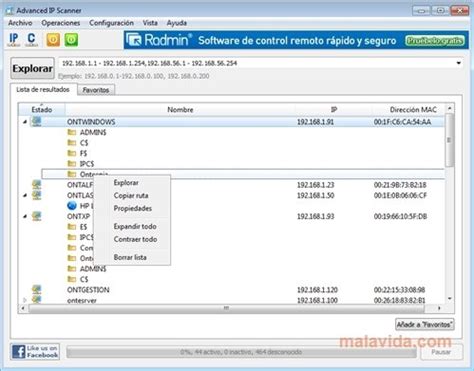Switch to the Favoritos tab
Image resolution: width=474 pixels, height=371 pixels.
pos(96,90)
